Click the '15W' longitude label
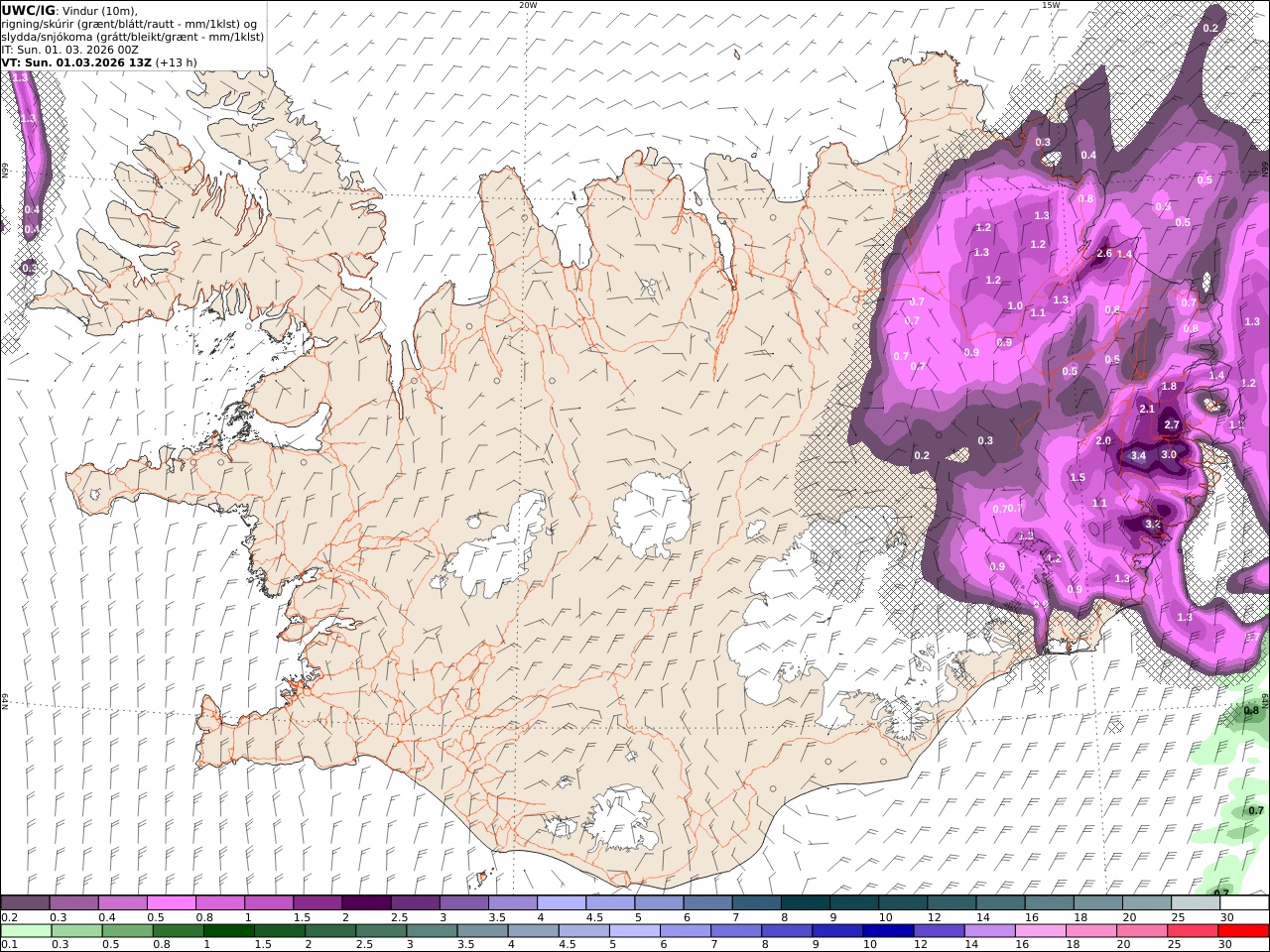 point(1051,5)
